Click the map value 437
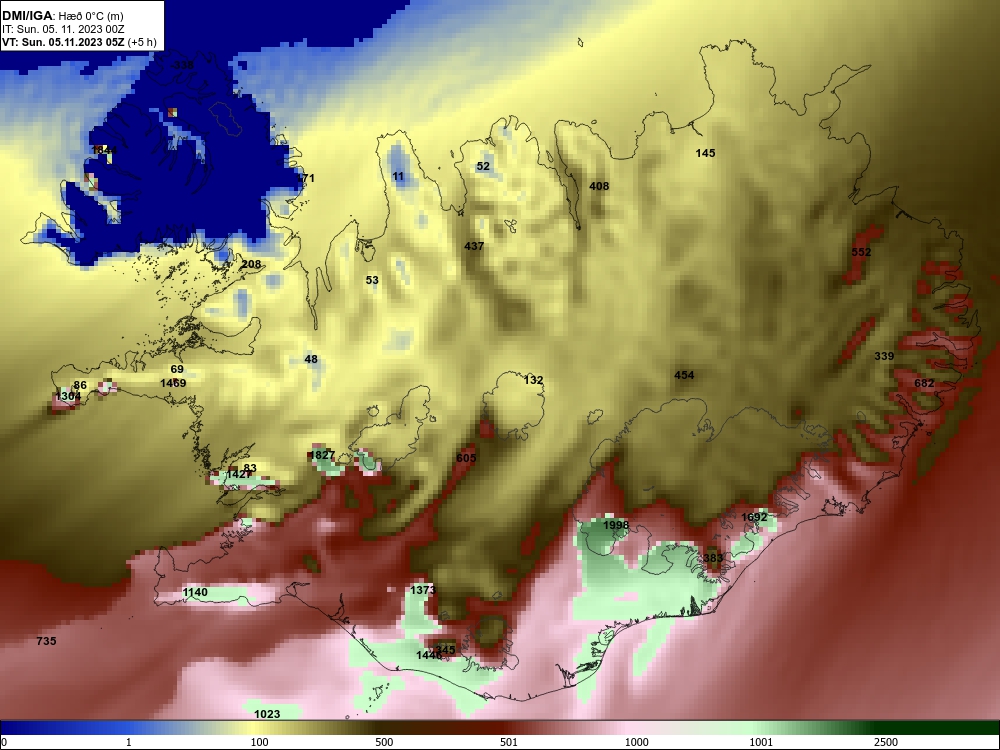Screen dimensions: 1000x750 [474, 246]
